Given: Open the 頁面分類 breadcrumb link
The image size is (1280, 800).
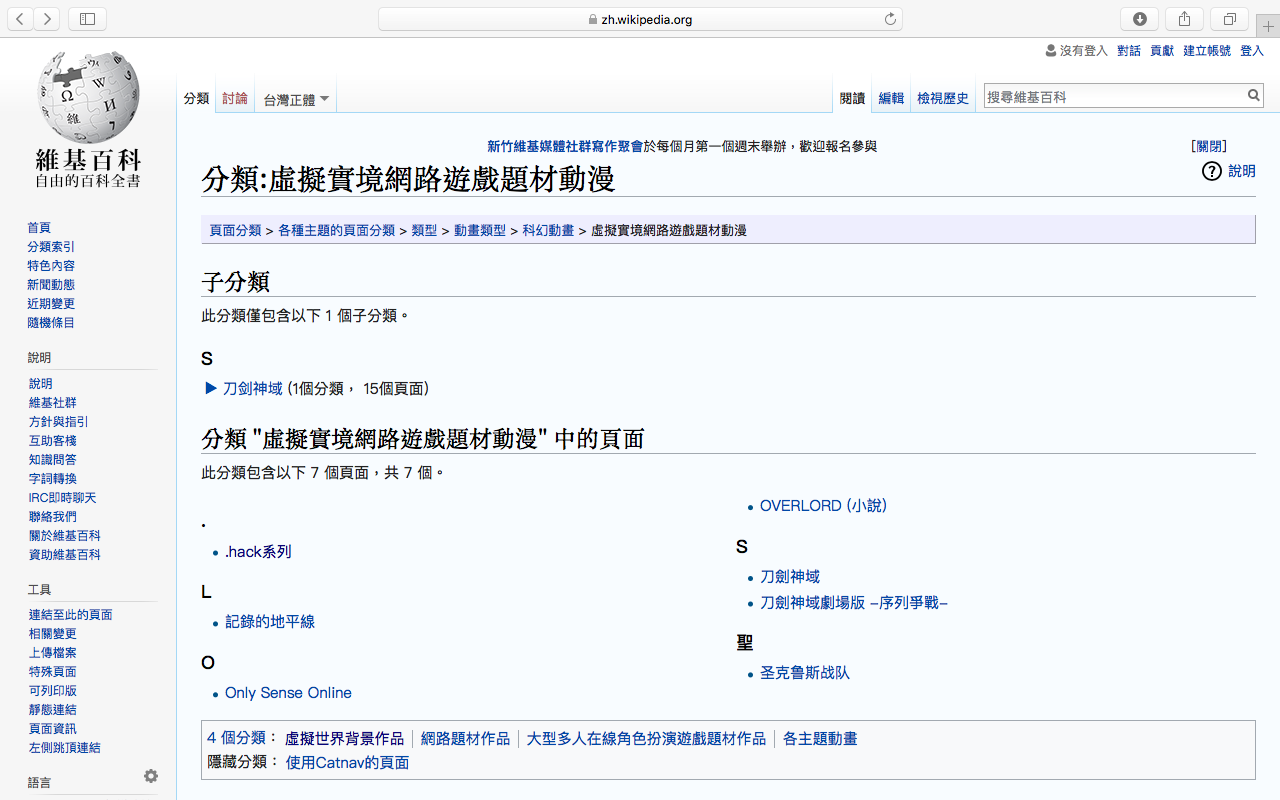Looking at the screenshot, I should [x=235, y=230].
